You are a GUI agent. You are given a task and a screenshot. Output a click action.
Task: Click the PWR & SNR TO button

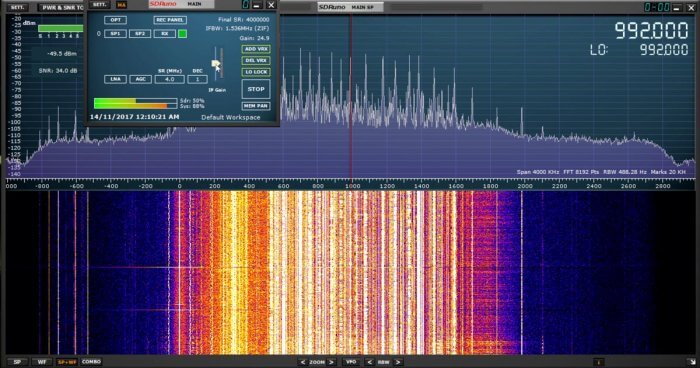(x=62, y=8)
